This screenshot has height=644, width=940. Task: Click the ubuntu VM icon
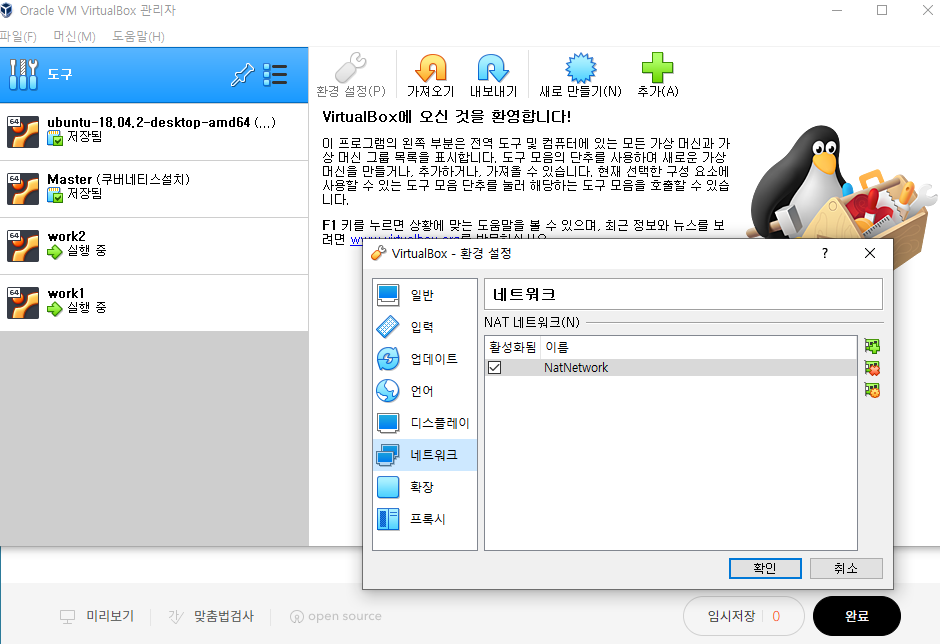(x=23, y=132)
